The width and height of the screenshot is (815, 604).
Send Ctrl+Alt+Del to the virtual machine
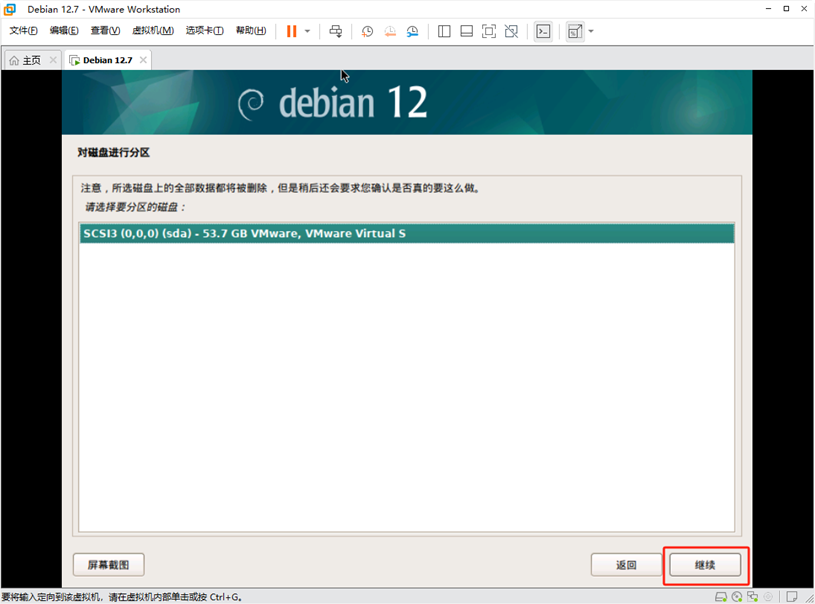point(336,31)
